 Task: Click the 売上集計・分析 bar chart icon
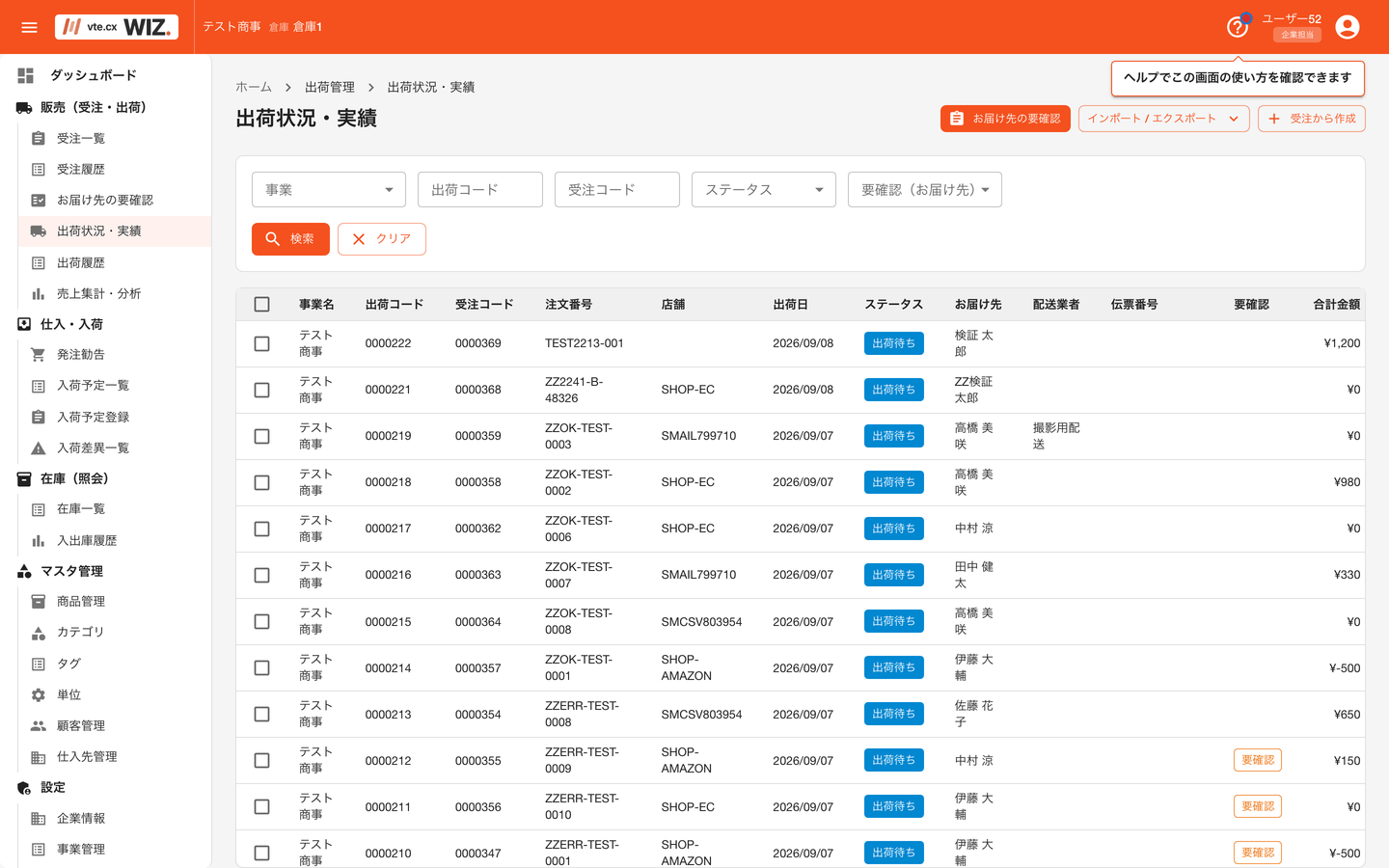tap(39, 293)
